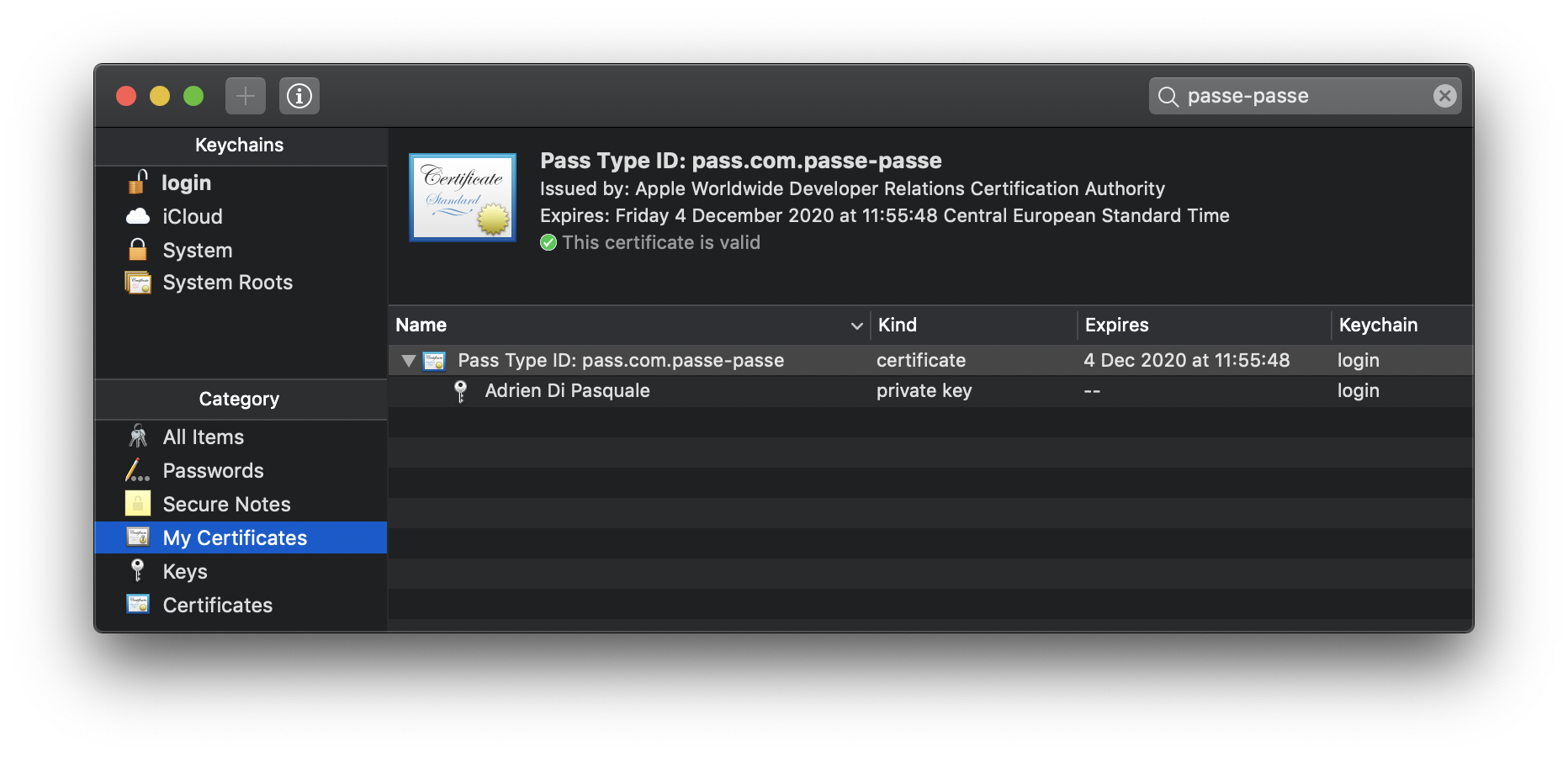1568x757 pixels.
Task: Close the window with the red button
Action: tap(126, 96)
